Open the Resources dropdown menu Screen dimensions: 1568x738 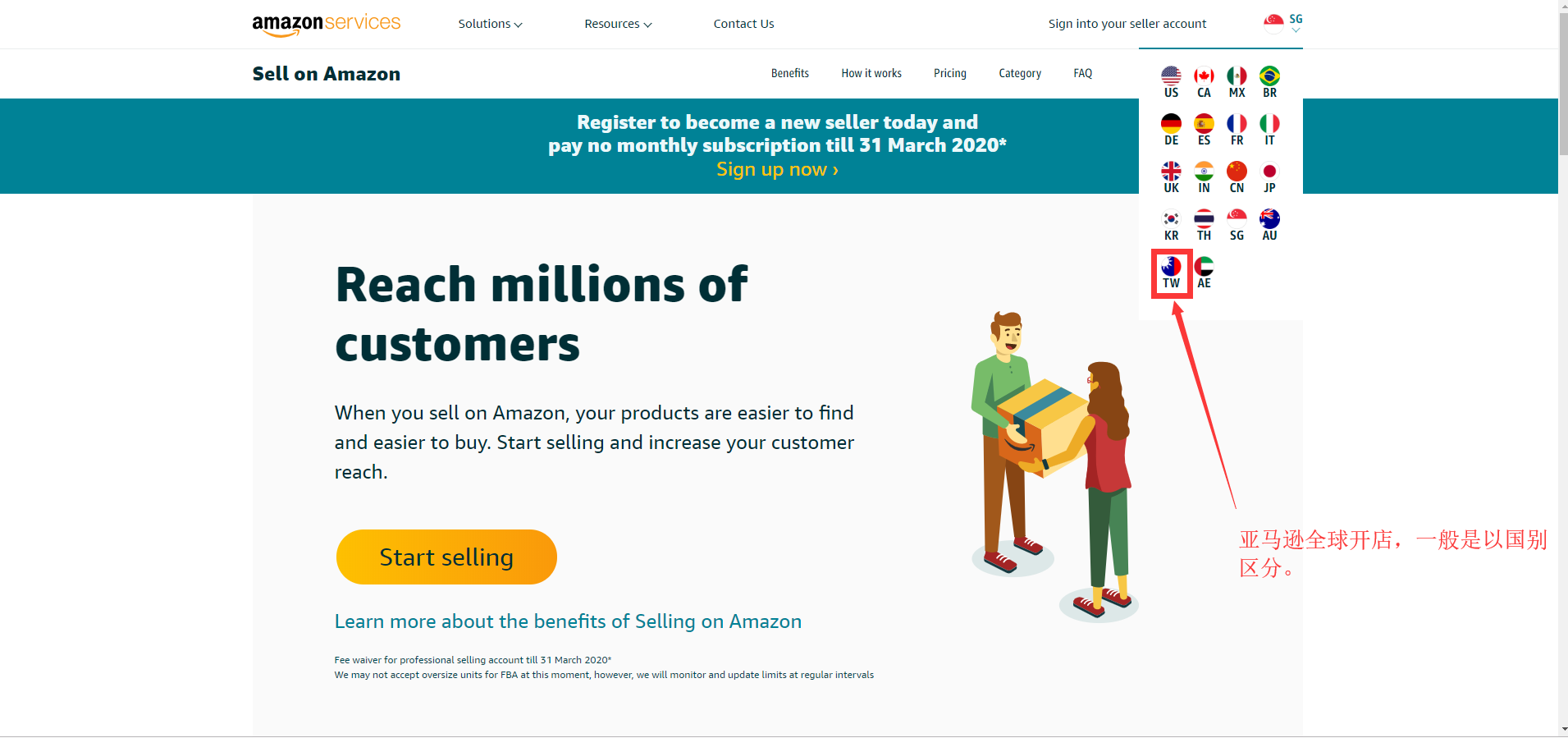[x=618, y=24]
